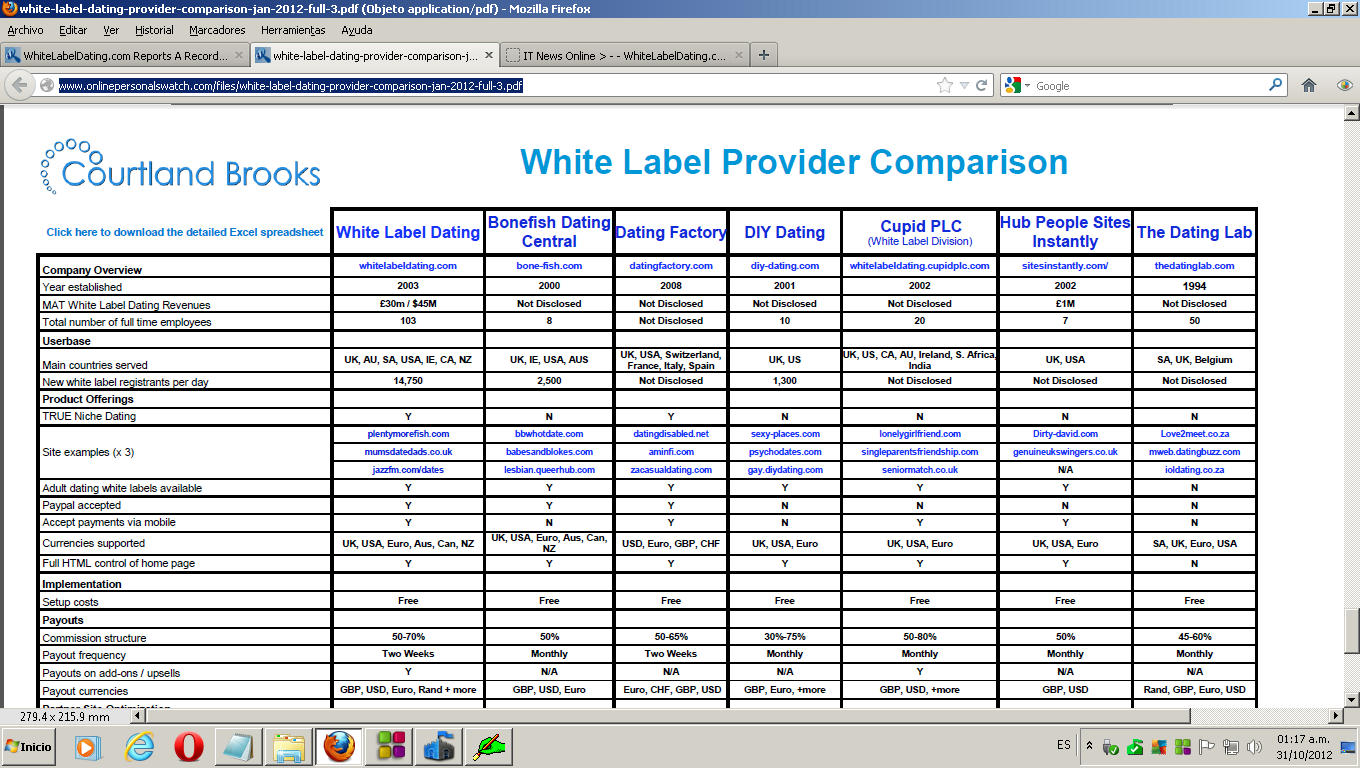Open the URL history dropdown arrow
The height and width of the screenshot is (768, 1360).
click(964, 86)
